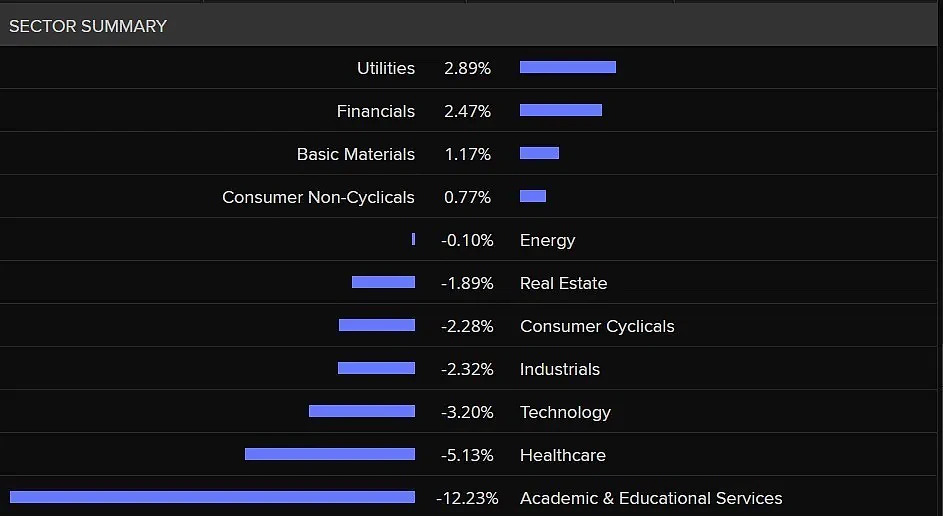Select the Healthcare -5.13% bar
Image resolution: width=943 pixels, height=516 pixels.
[x=330, y=454]
